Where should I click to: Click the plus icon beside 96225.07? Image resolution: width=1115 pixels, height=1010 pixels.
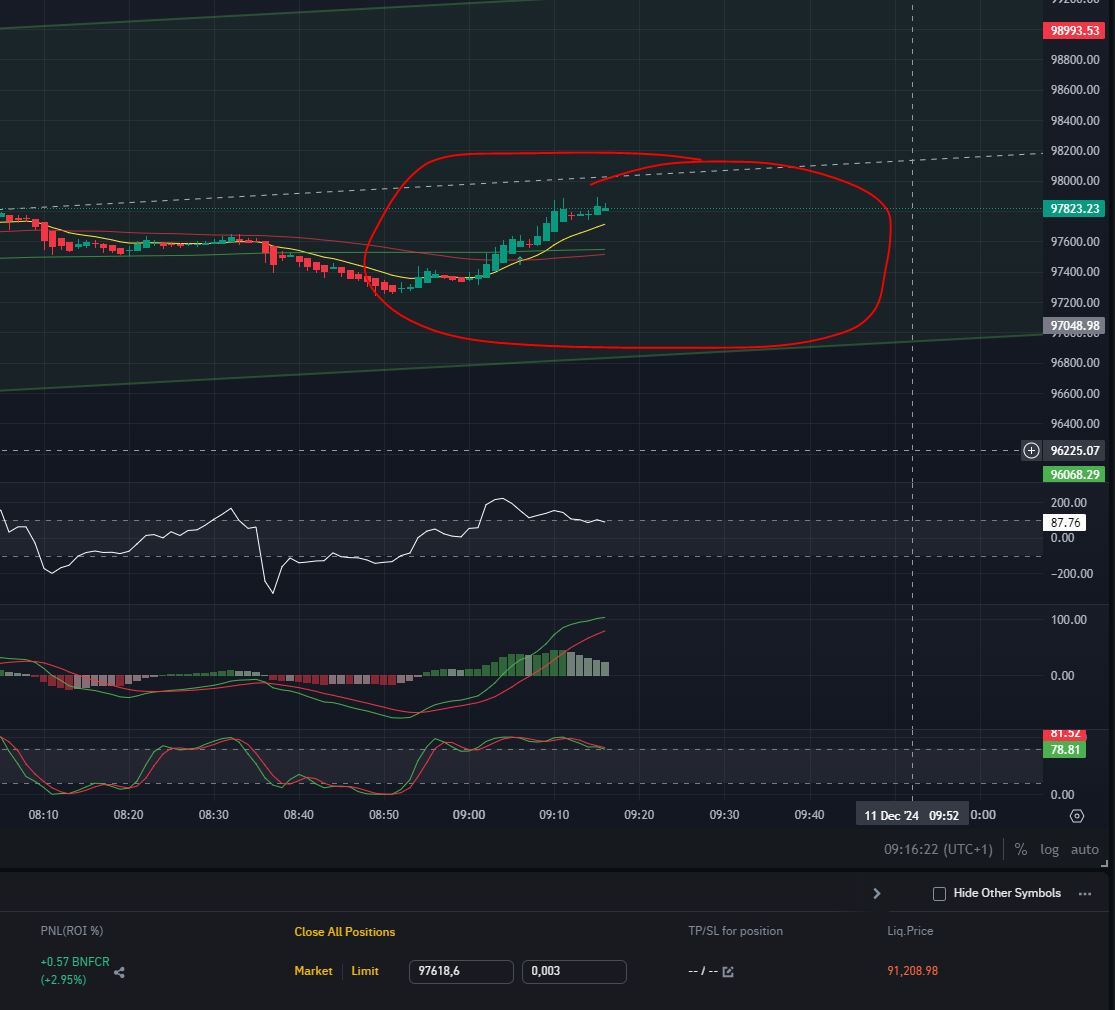point(1031,451)
